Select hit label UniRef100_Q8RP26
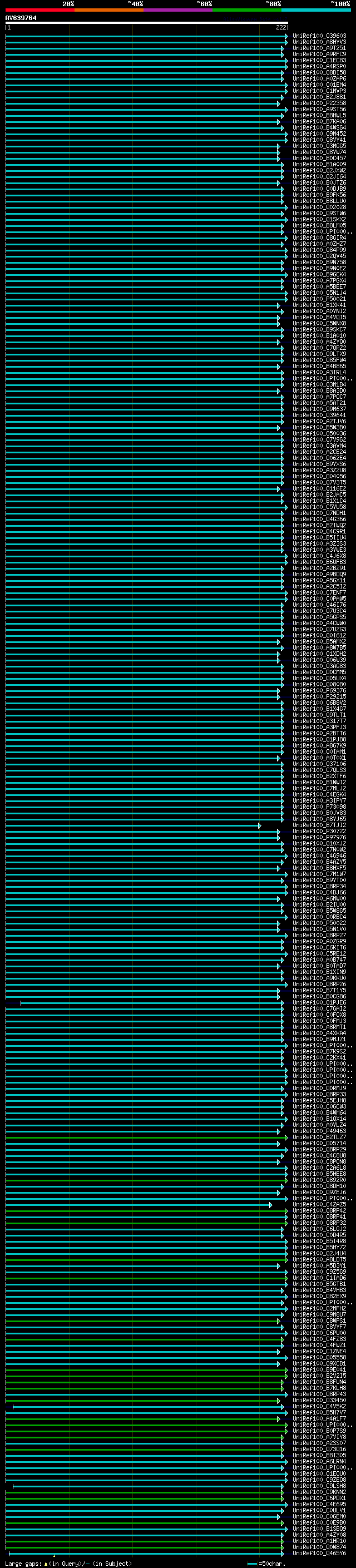 coord(319,983)
